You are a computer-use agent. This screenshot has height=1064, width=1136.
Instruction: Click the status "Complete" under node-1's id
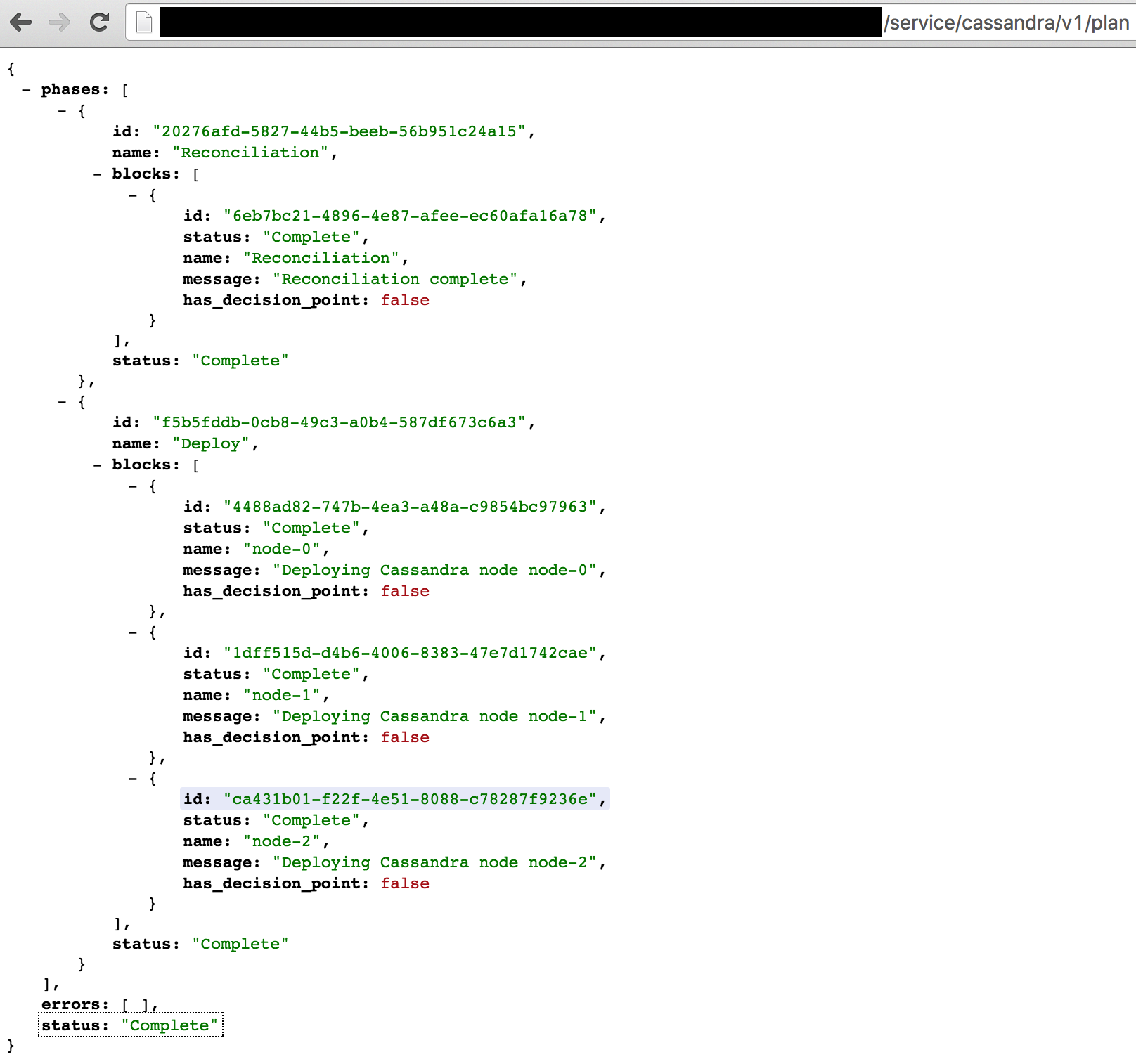point(276,674)
